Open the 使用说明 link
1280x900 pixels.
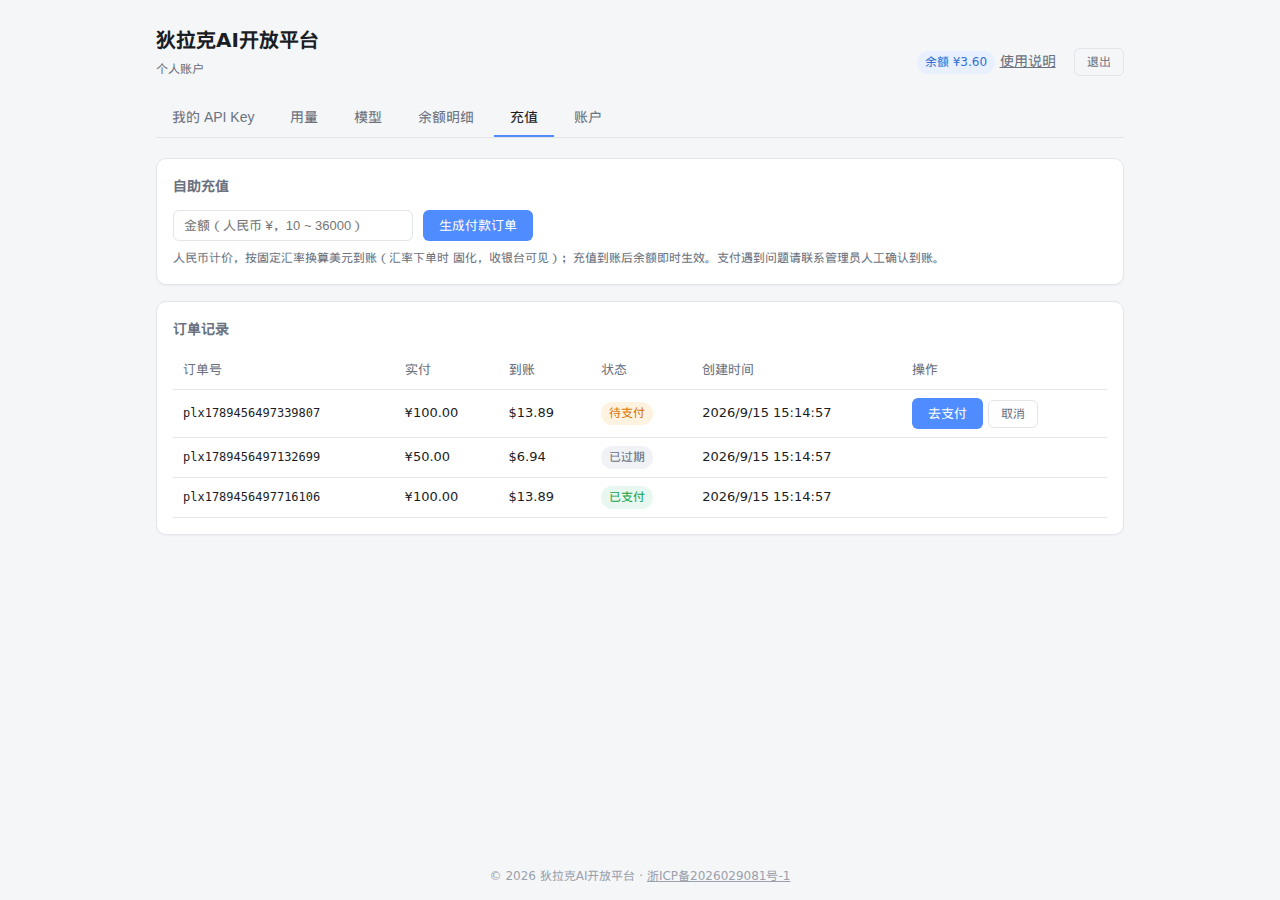pos(1028,62)
